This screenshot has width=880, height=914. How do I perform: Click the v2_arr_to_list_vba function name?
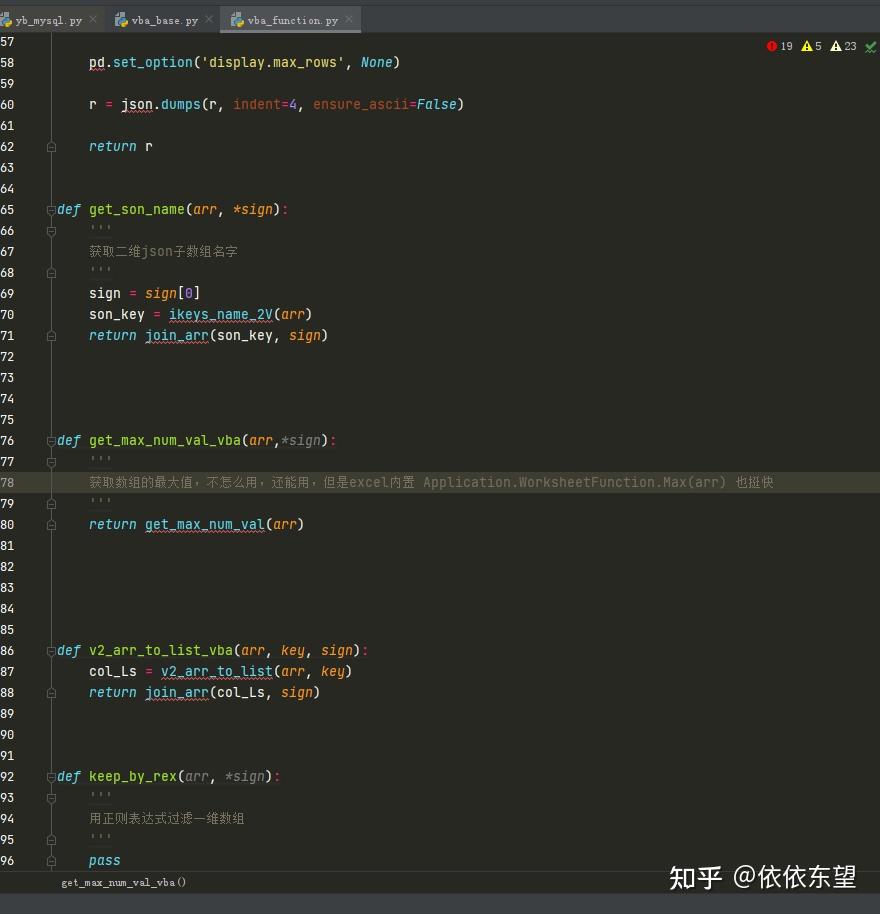(x=161, y=650)
